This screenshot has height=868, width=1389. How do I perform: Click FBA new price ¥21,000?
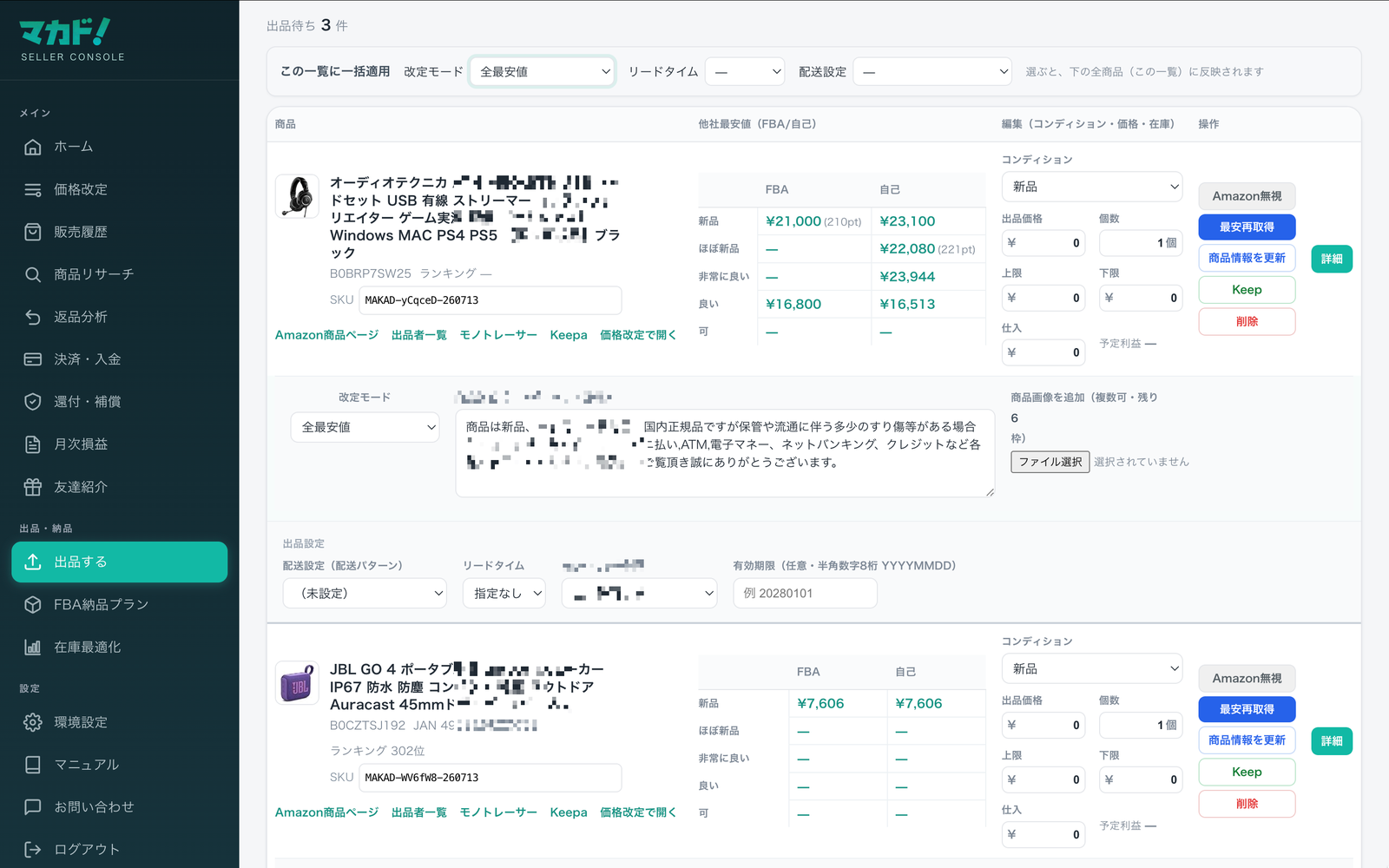pos(793,221)
